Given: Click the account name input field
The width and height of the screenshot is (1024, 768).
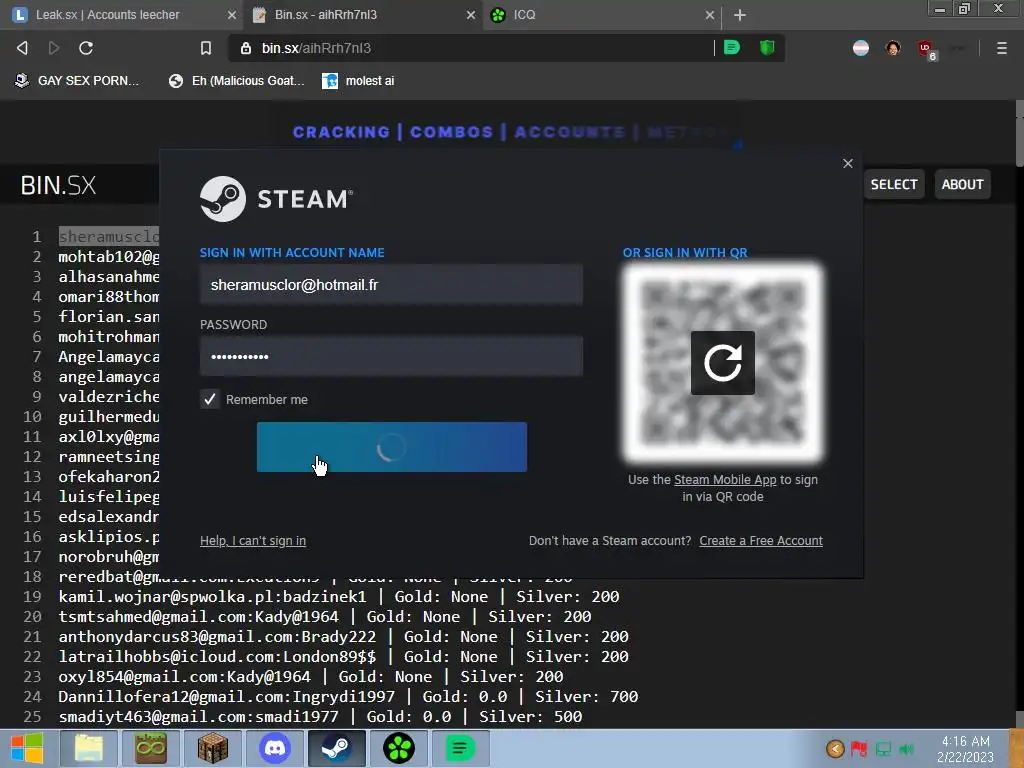Looking at the screenshot, I should [x=391, y=285].
